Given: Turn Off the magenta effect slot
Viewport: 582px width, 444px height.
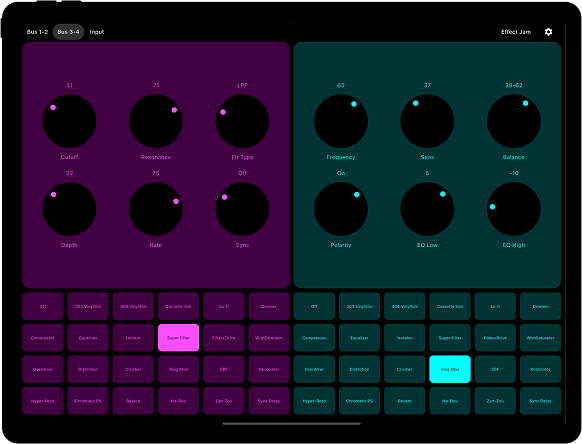Looking at the screenshot, I should pos(43,306).
